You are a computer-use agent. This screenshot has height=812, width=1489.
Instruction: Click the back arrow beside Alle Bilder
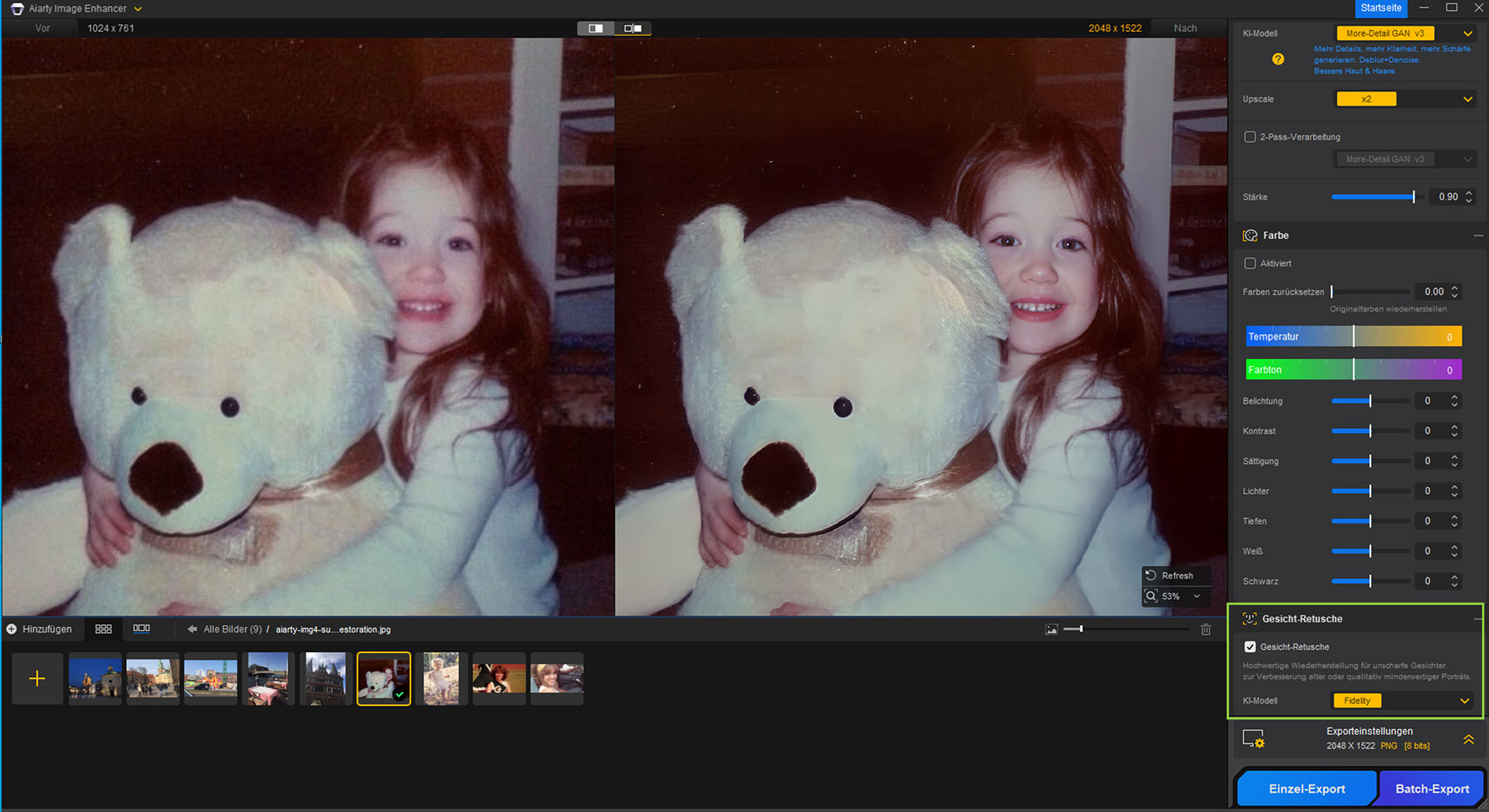192,629
